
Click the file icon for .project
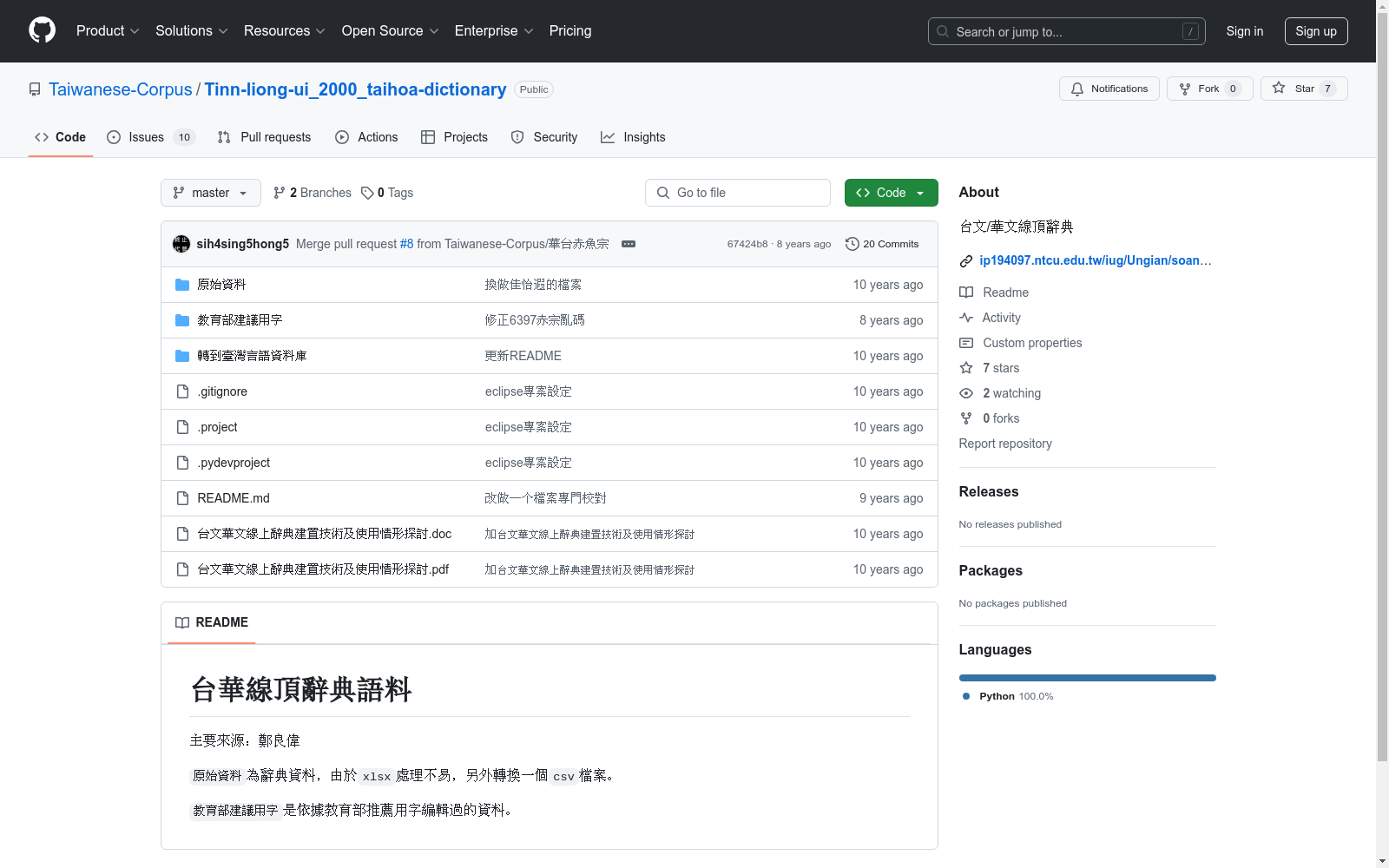tap(182, 427)
